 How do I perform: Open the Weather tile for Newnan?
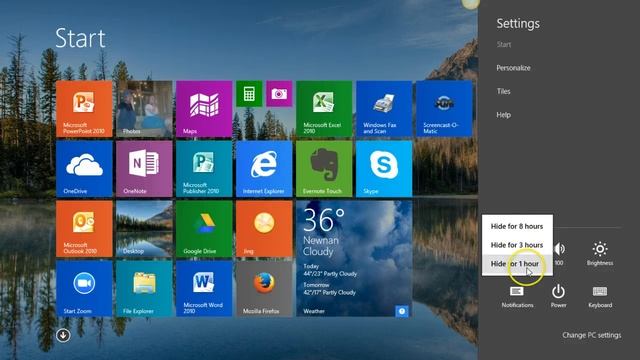[x=354, y=259]
